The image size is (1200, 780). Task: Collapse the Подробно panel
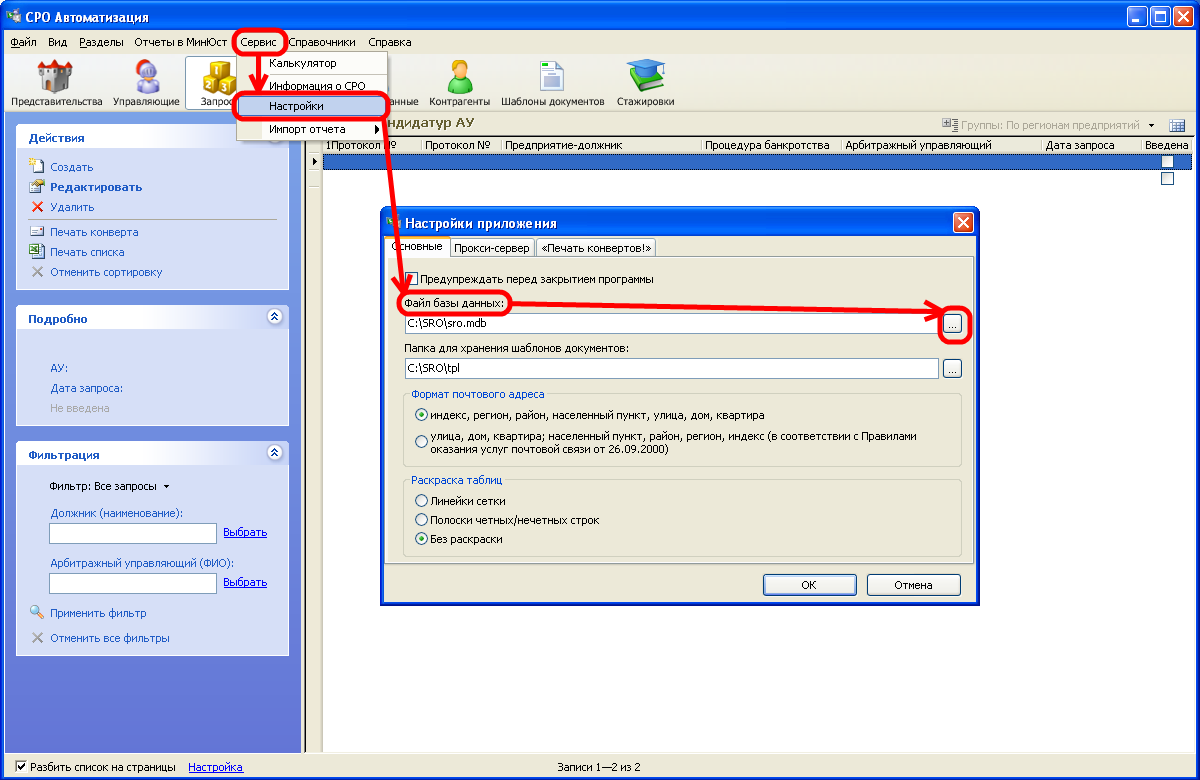tap(275, 318)
